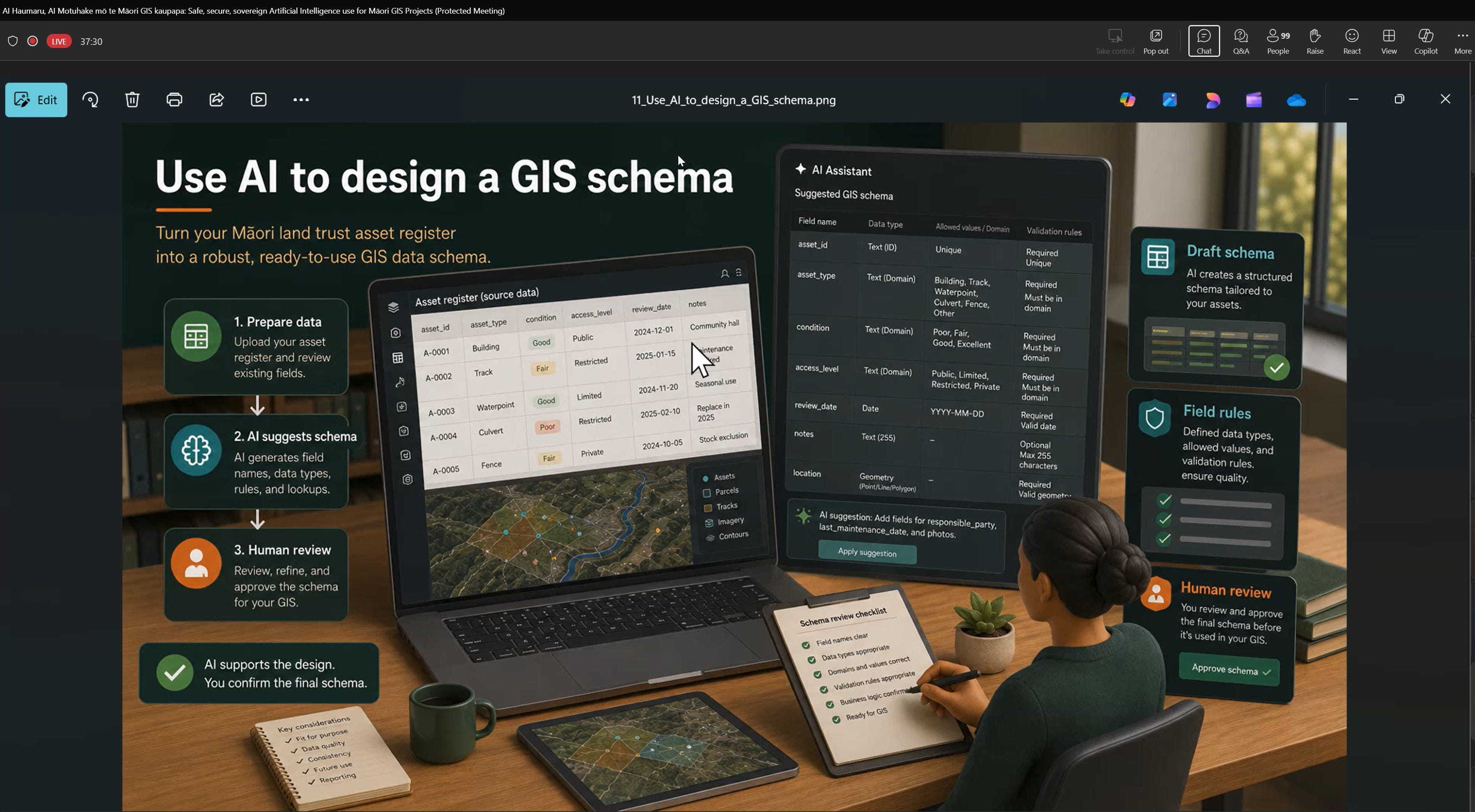Open Microsoft Designer icon

[1212, 99]
